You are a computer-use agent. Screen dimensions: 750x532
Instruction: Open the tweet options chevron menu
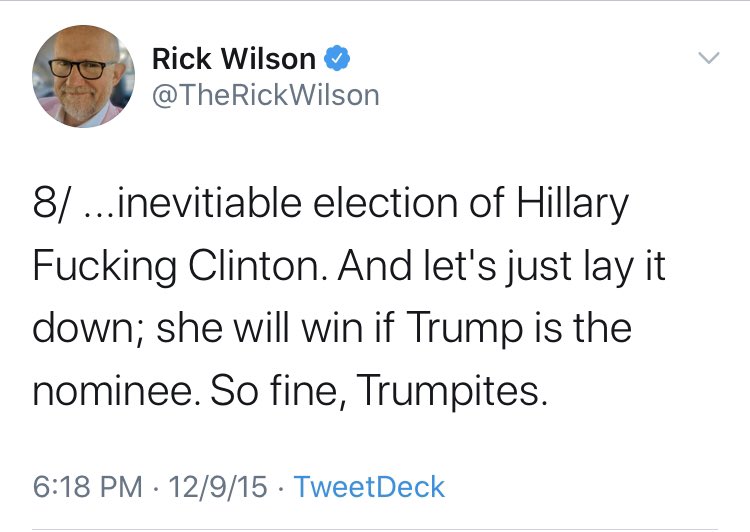(x=708, y=59)
